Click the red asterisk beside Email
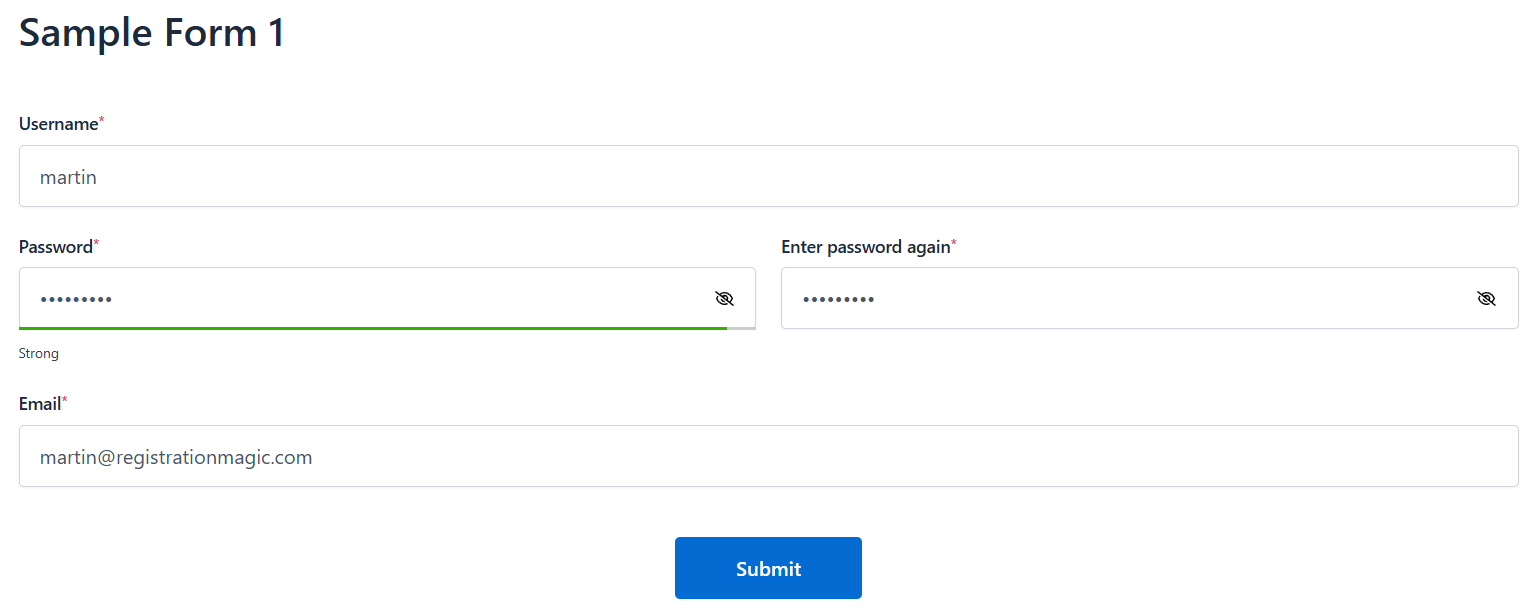Viewport: 1538px width, 614px height. [x=65, y=401]
